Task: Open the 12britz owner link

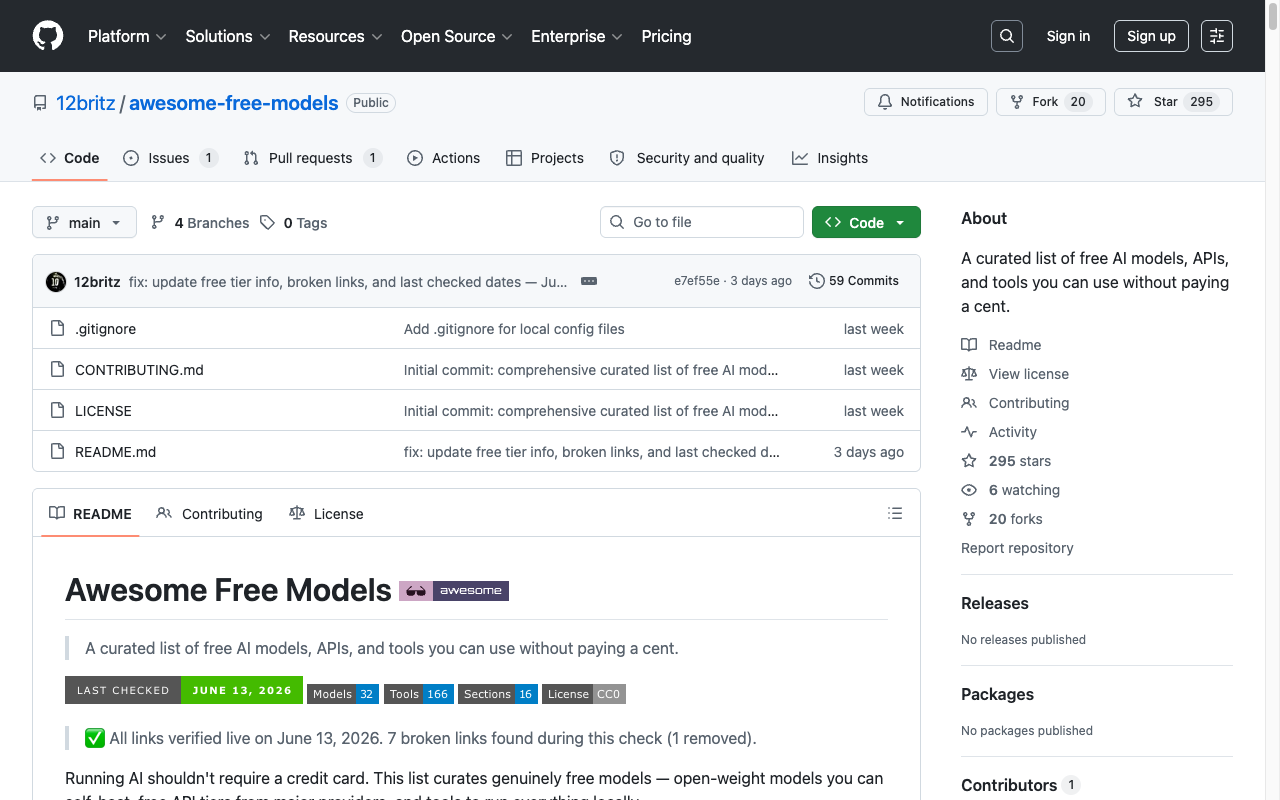Action: pos(85,103)
